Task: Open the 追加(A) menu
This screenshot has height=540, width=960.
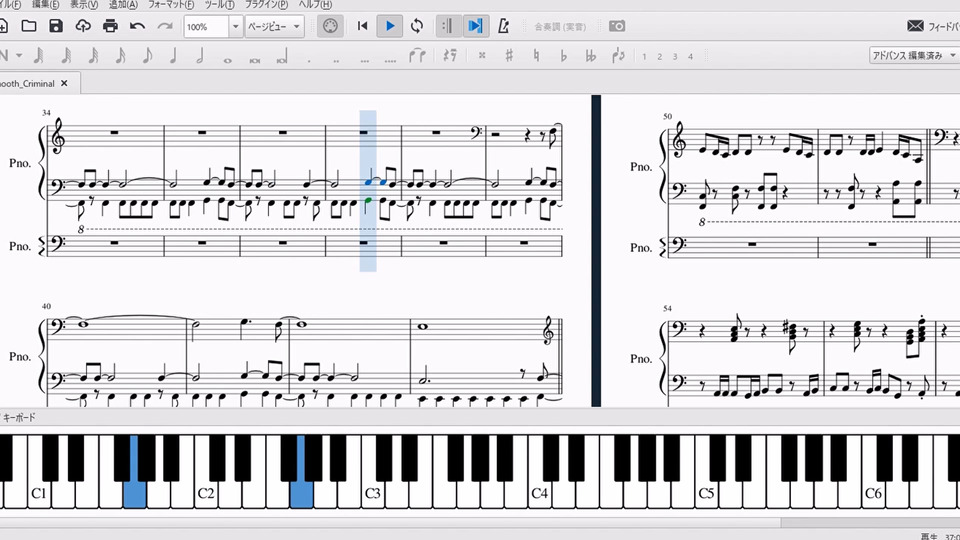Action: click(x=122, y=4)
